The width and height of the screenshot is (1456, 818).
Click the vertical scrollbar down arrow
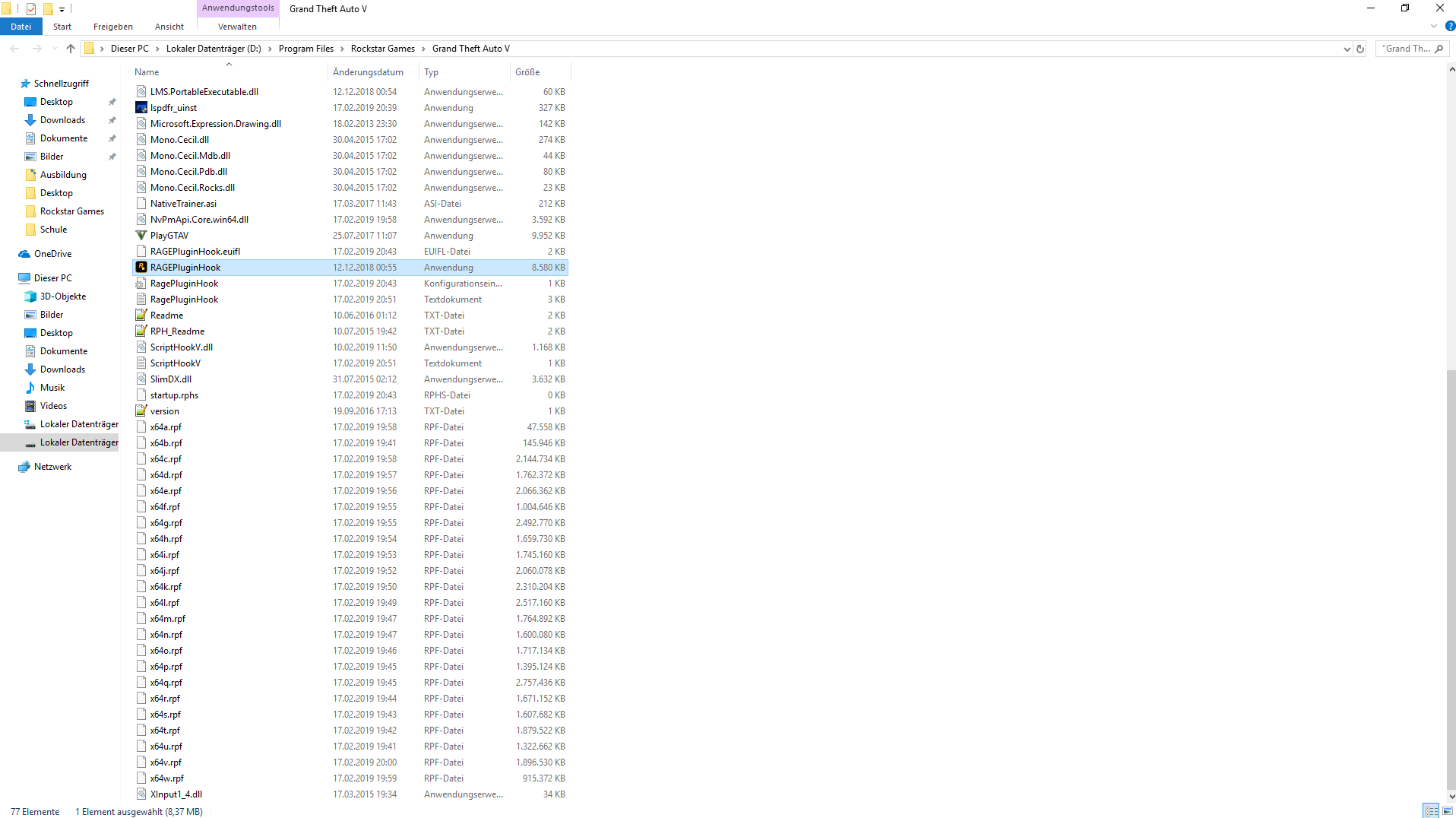click(1451, 797)
